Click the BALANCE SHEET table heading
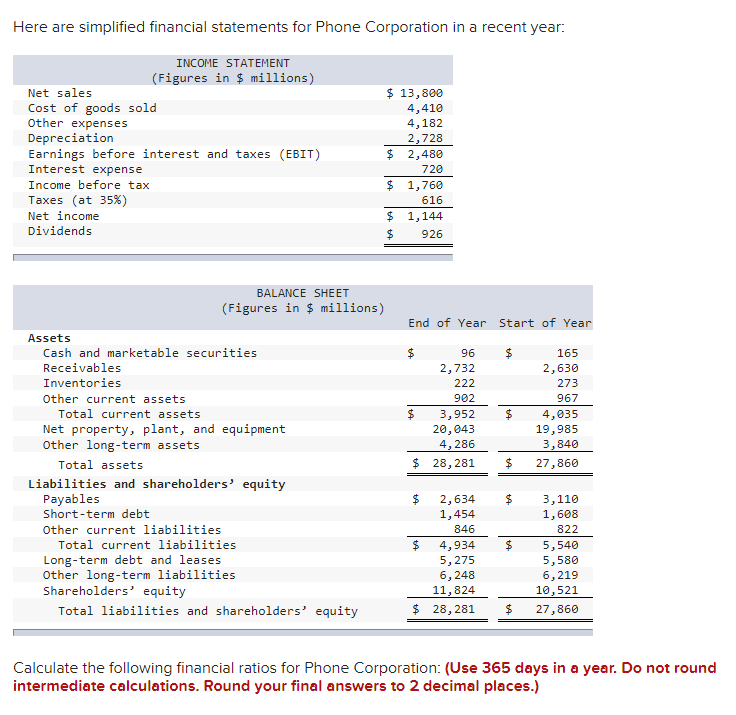Screen dimensions: 736x715 click(303, 293)
